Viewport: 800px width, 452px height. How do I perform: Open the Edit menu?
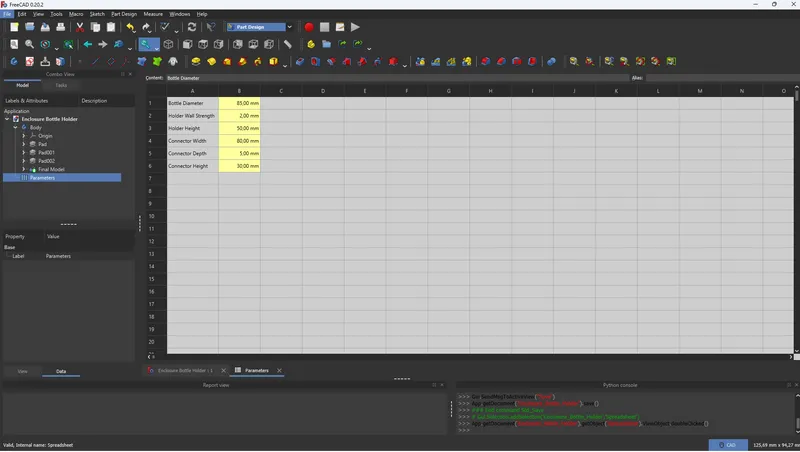pos(22,14)
